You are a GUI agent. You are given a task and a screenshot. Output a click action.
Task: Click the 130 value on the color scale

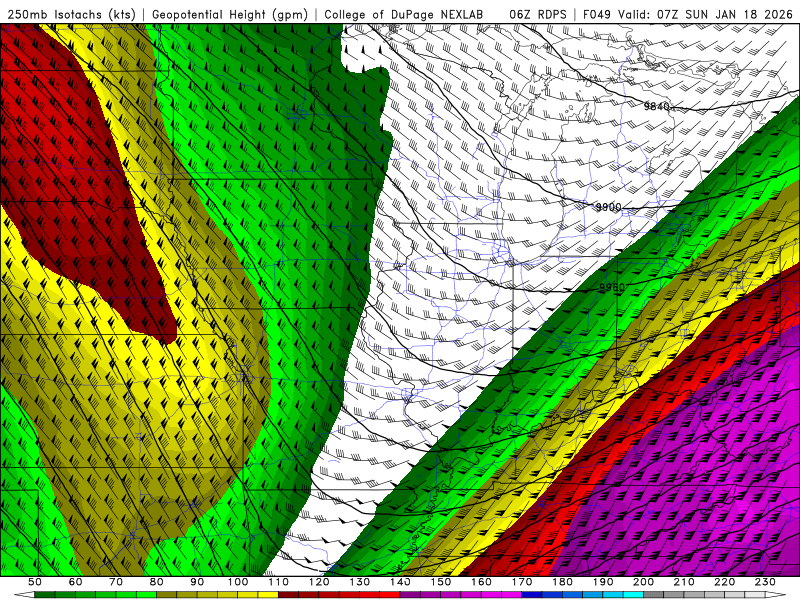(360, 582)
